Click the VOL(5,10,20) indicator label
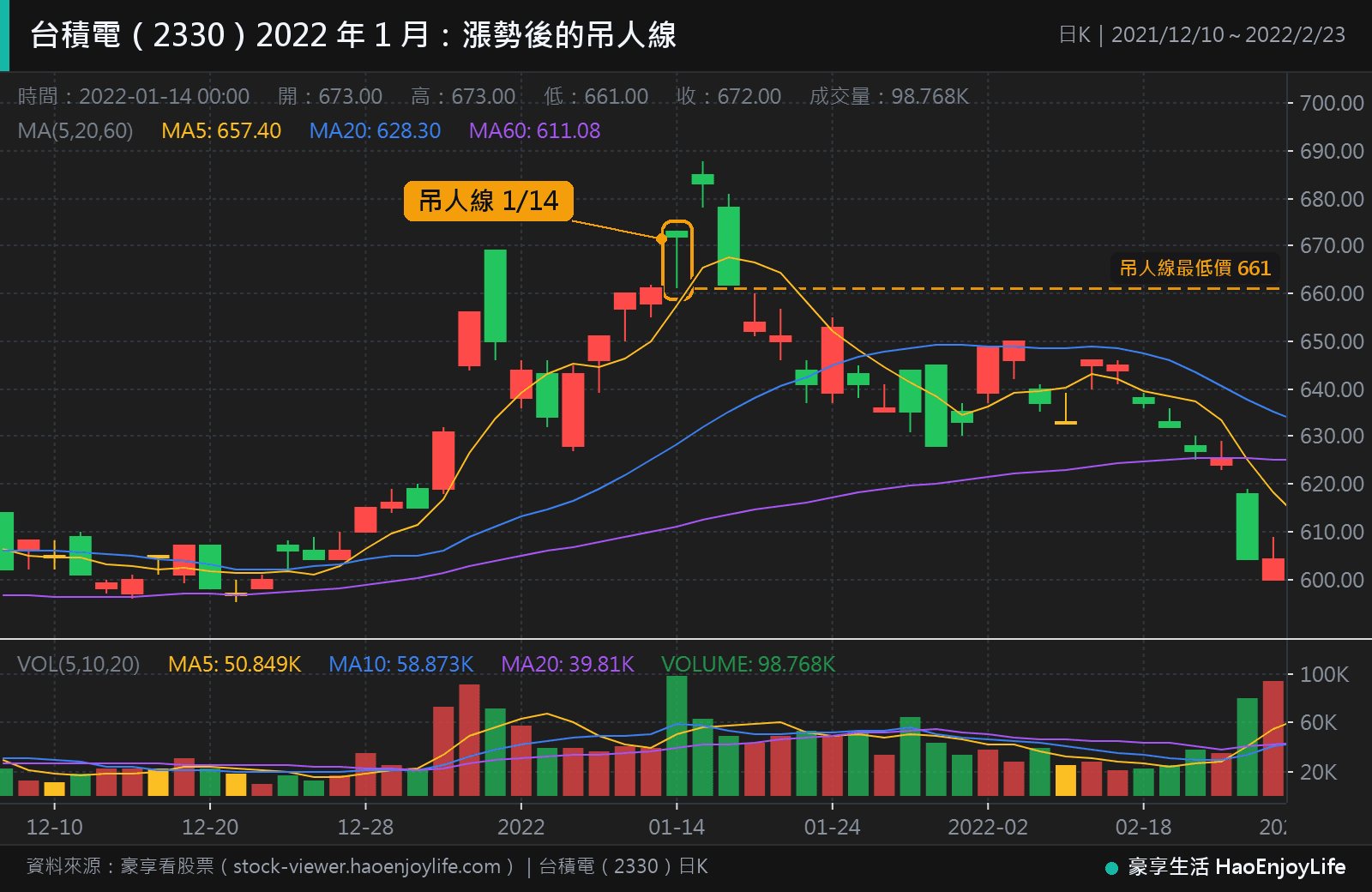 [x=78, y=665]
